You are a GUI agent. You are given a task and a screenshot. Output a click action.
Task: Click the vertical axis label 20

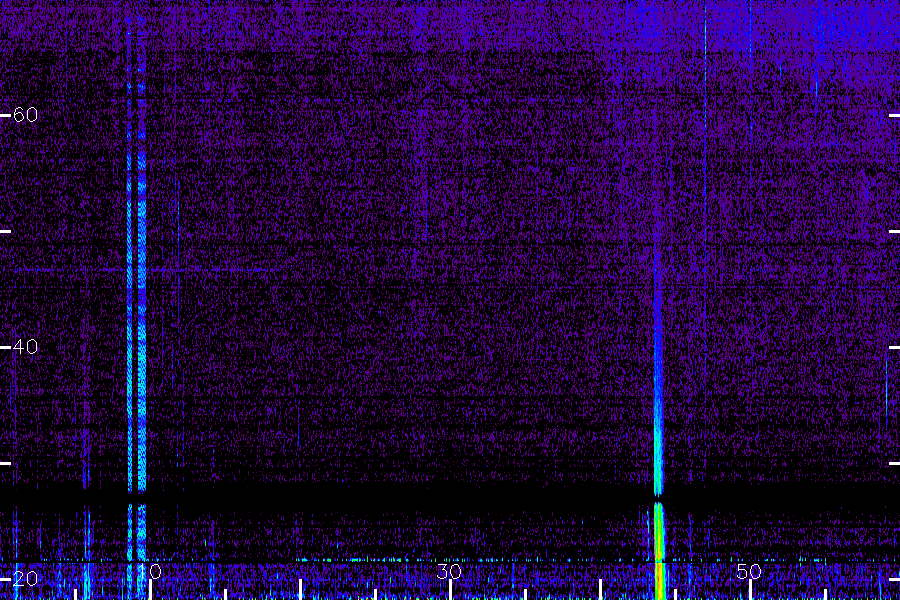[x=25, y=578]
